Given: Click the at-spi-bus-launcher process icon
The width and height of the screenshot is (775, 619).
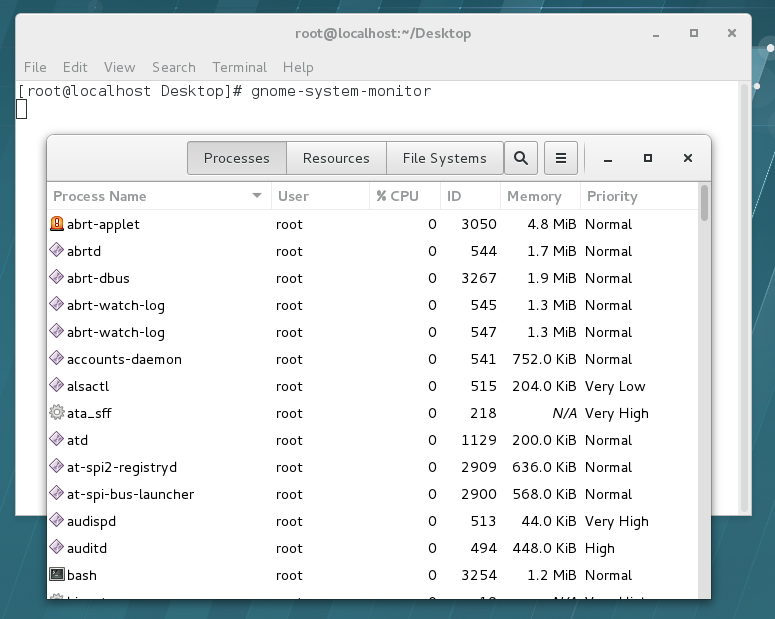Looking at the screenshot, I should 57,493.
